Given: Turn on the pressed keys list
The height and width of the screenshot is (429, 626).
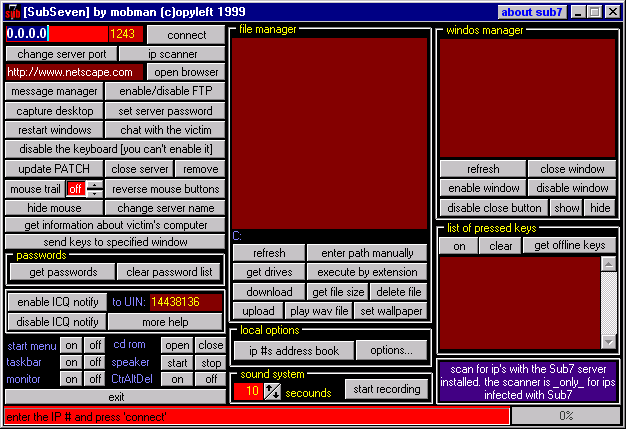Looking at the screenshot, I should (459, 246).
